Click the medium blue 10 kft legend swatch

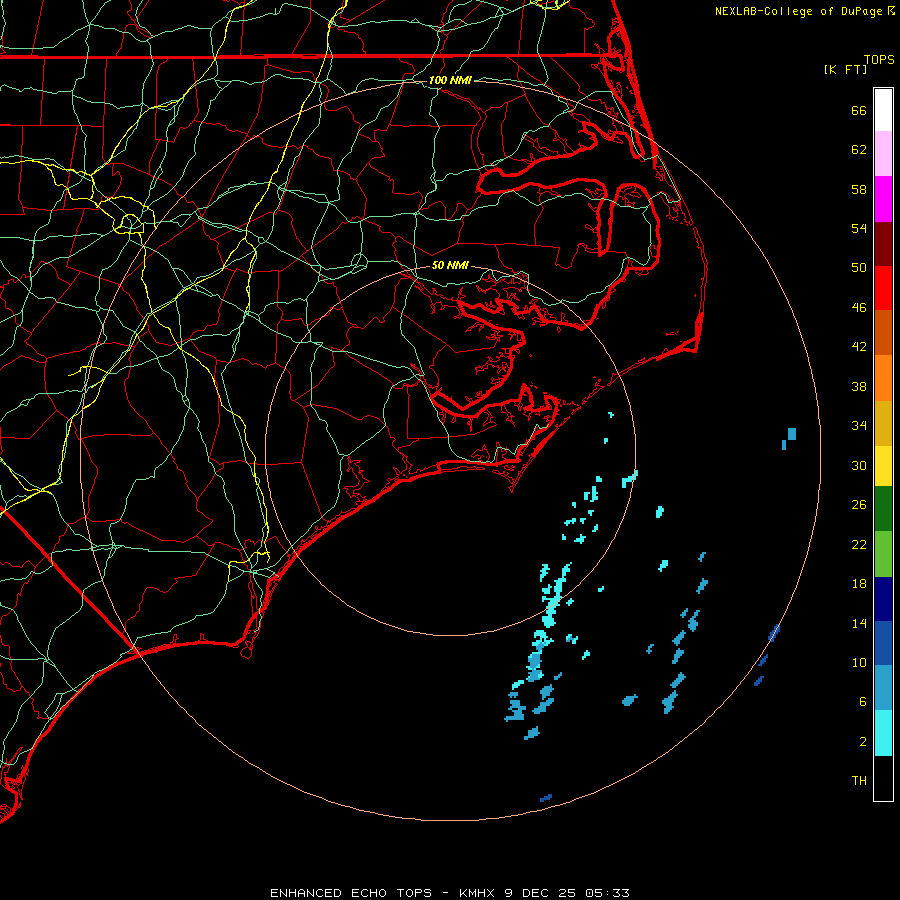883,643
